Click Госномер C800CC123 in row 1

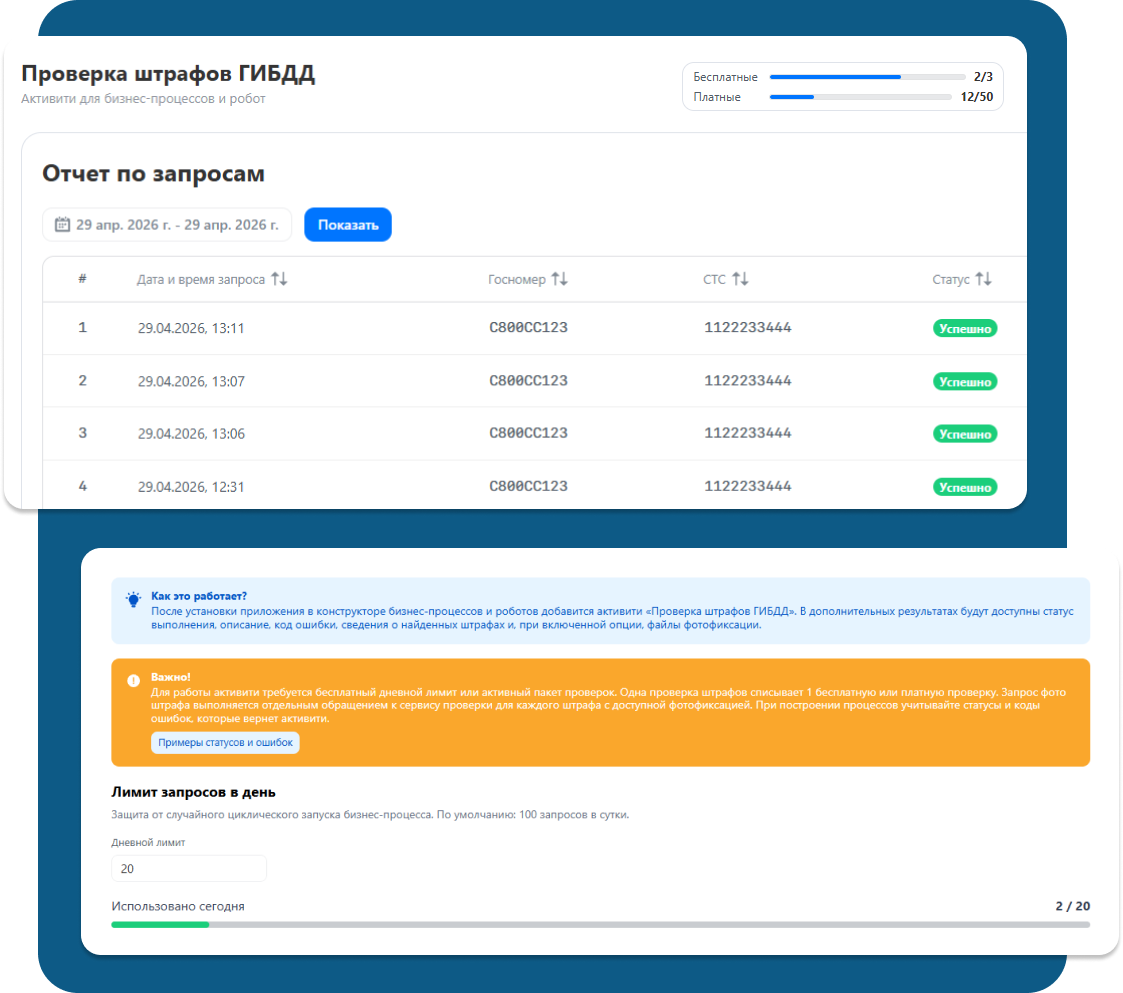[x=529, y=327]
